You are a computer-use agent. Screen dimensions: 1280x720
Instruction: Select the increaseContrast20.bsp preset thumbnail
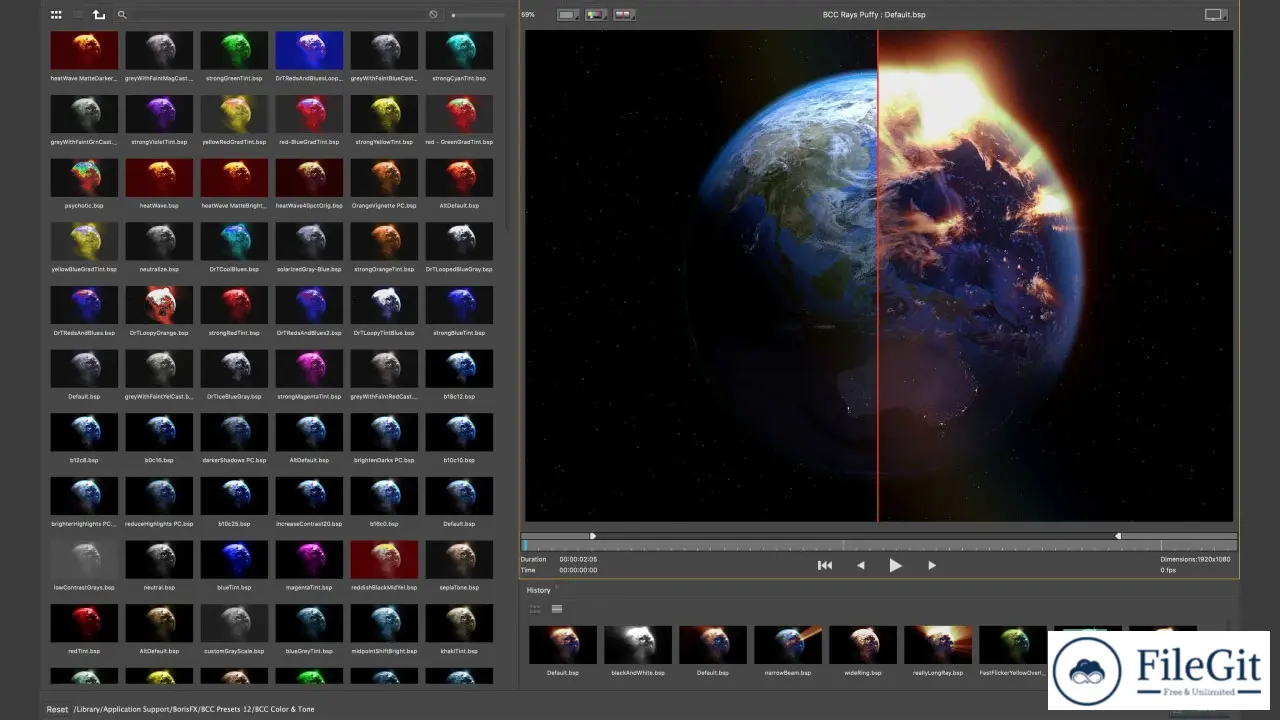coord(309,496)
